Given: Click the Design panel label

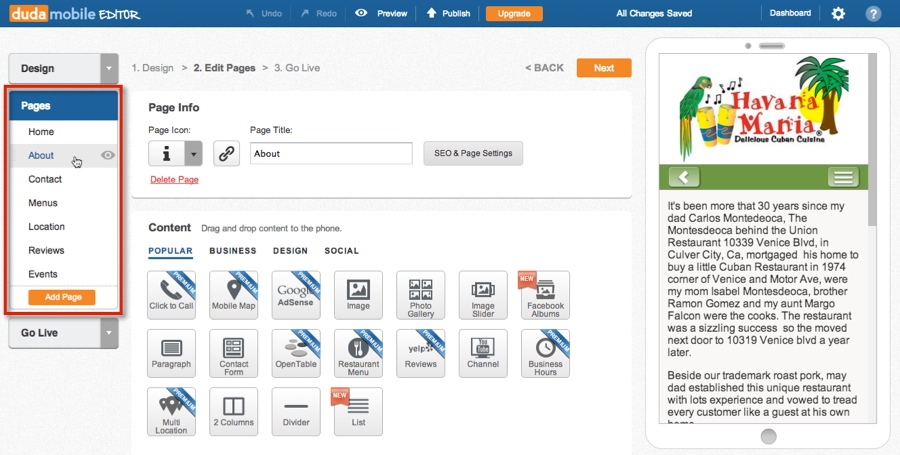Looking at the screenshot, I should point(37,68).
